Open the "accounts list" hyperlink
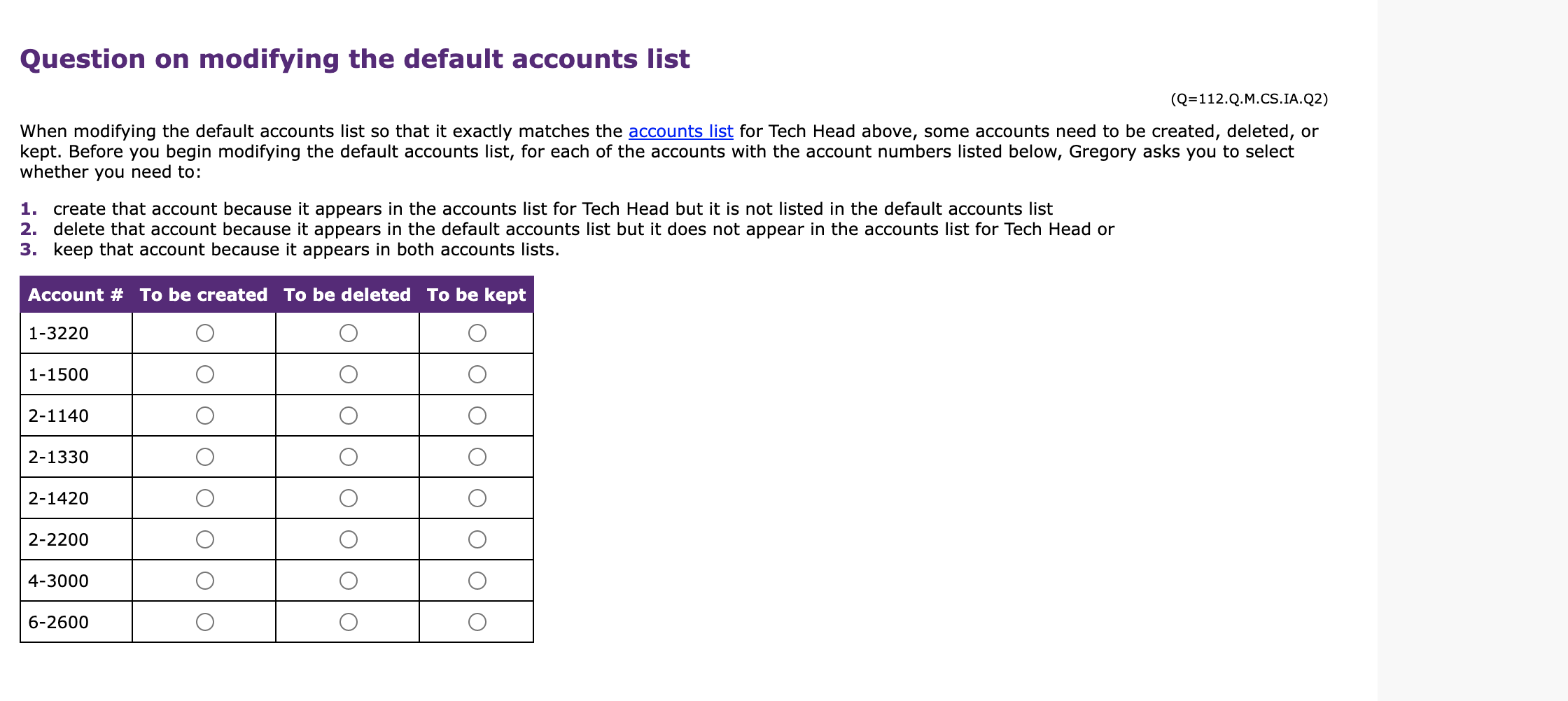The width and height of the screenshot is (1568, 701). click(x=681, y=131)
